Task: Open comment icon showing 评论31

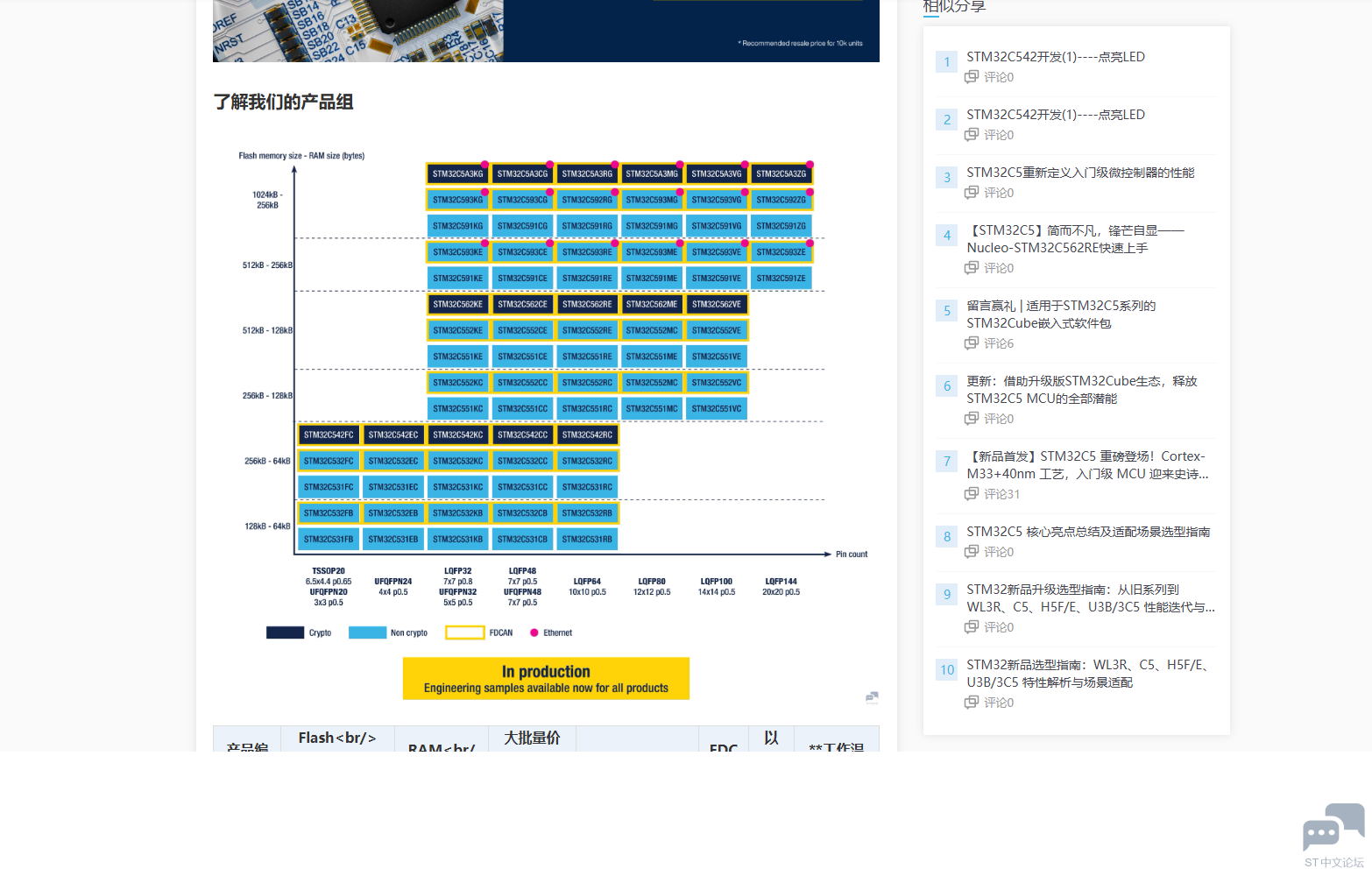Action: (x=972, y=494)
